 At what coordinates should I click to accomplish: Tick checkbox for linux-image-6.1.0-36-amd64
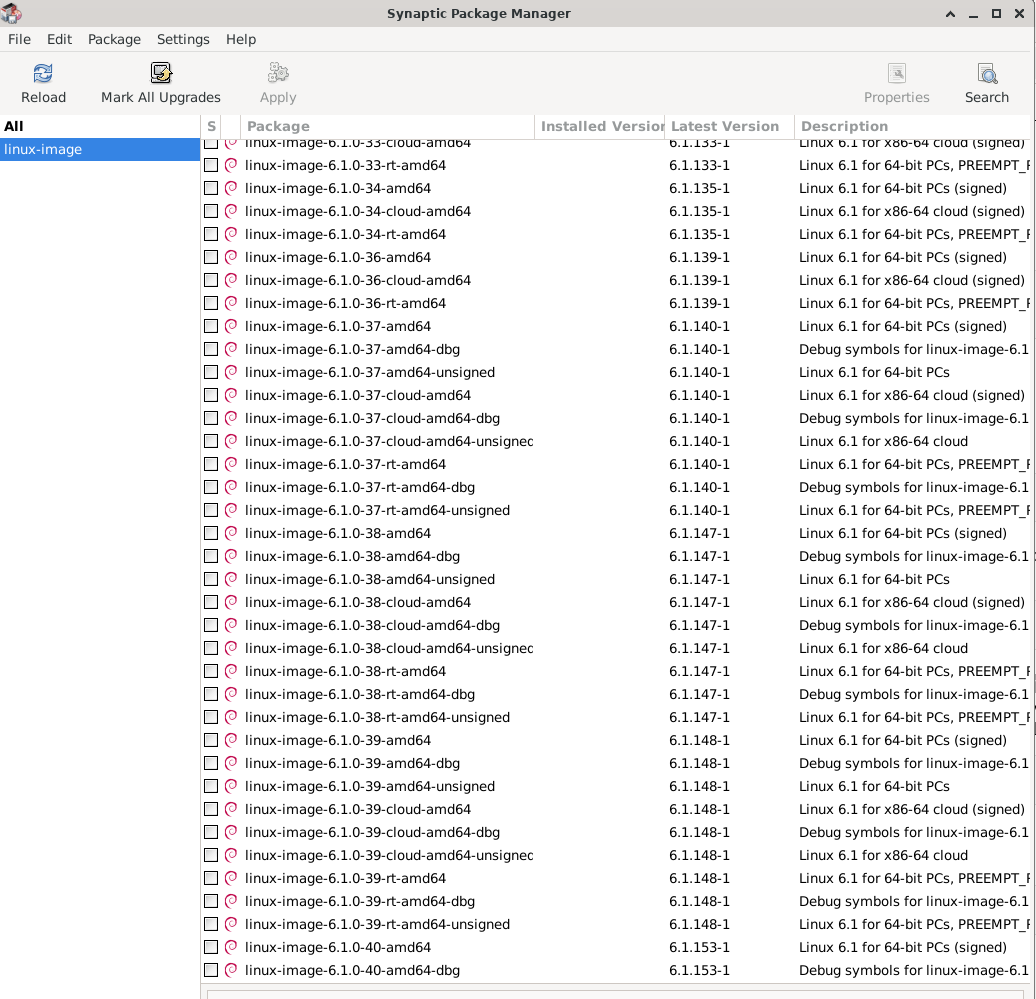(211, 257)
